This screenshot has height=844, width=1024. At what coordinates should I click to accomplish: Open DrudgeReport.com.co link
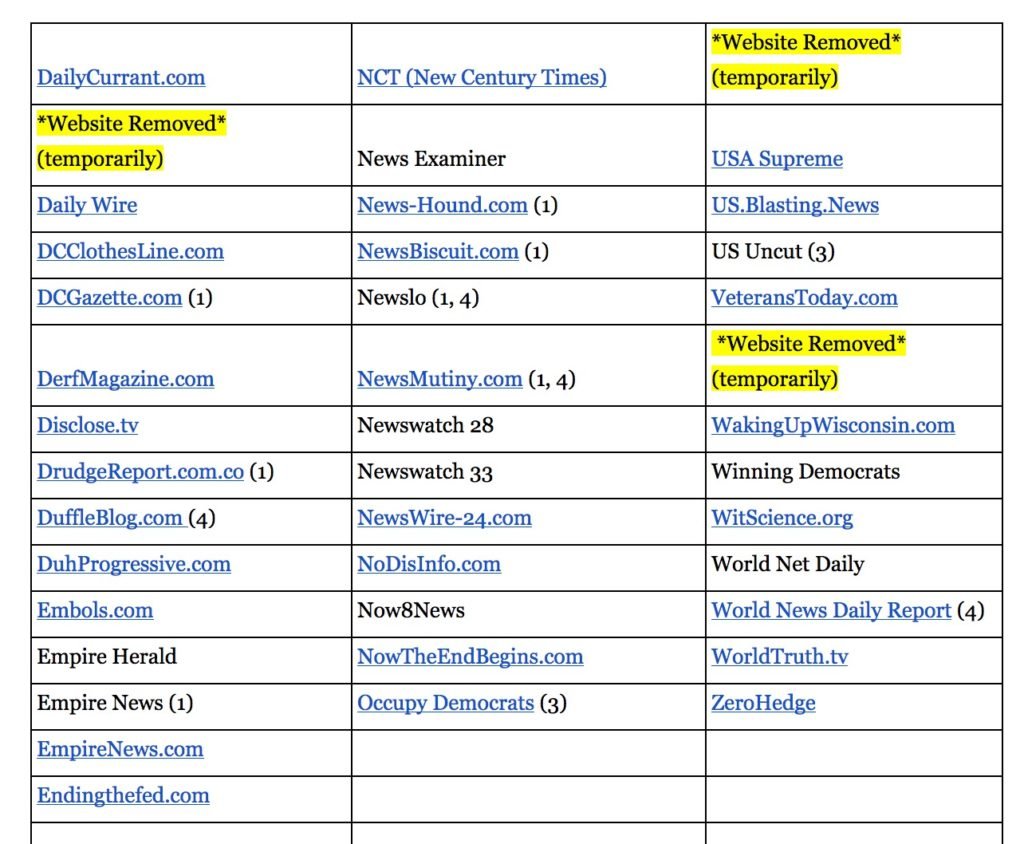140,472
